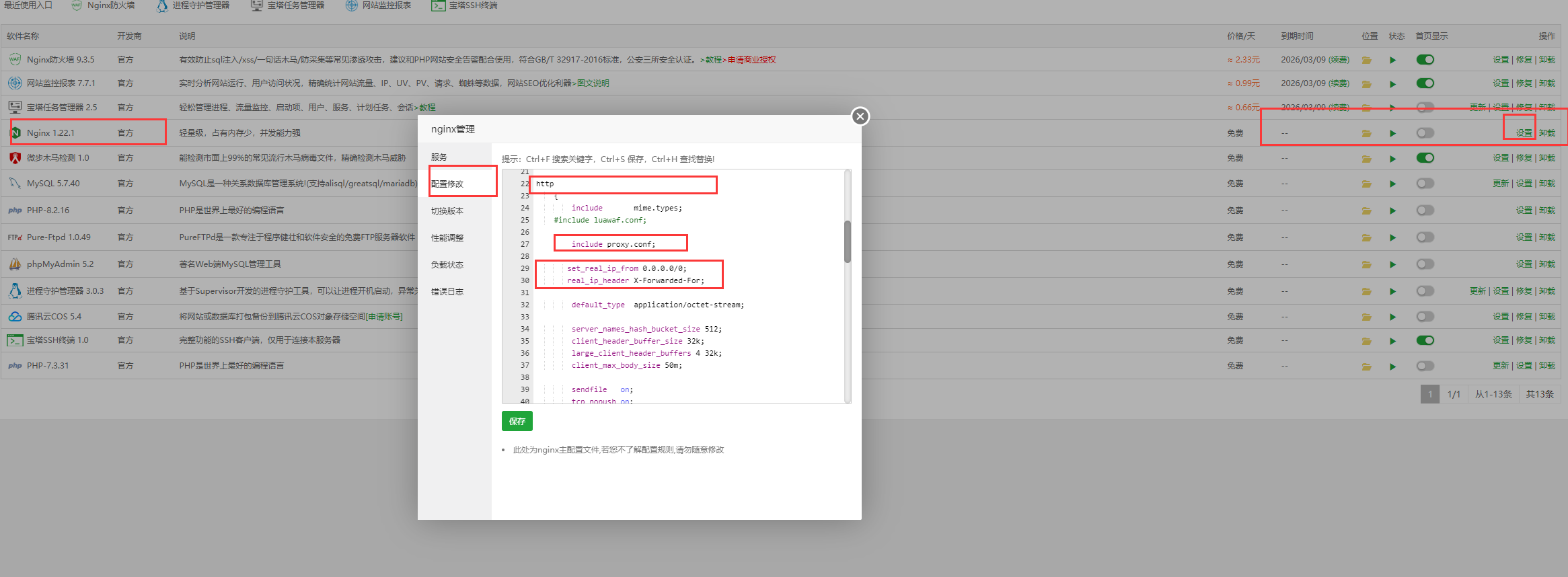Image resolution: width=1568 pixels, height=577 pixels.
Task: Click the status play icon for 腾讯云COS 5.4
Action: [x=1392, y=317]
